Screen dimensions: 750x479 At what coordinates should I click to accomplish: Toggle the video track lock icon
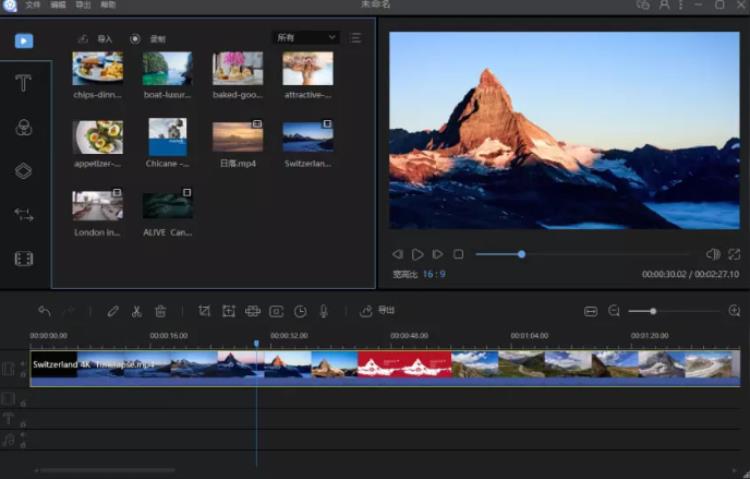(x=23, y=376)
